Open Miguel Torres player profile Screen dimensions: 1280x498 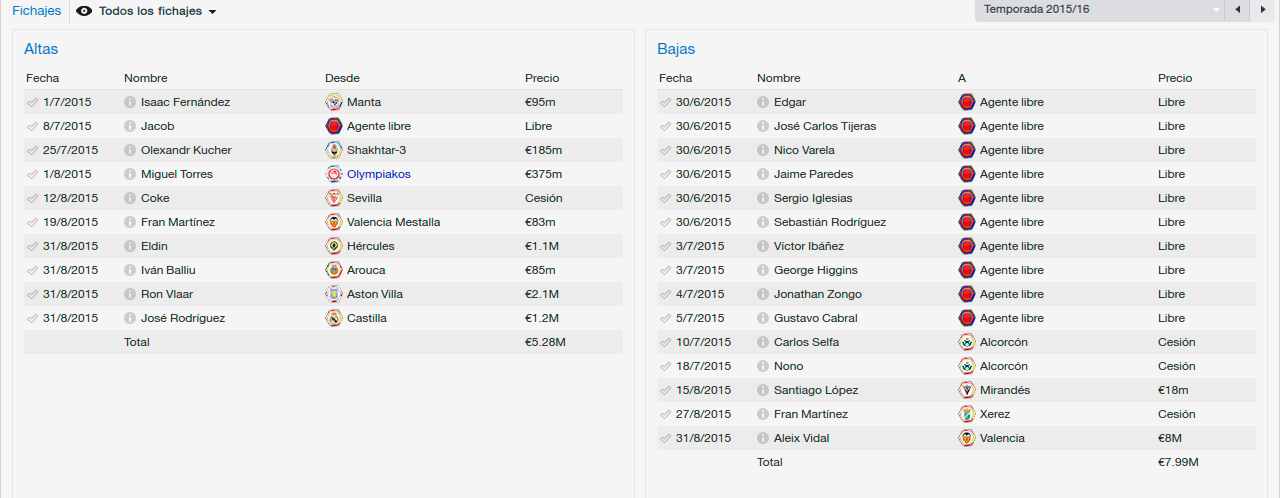[x=177, y=174]
